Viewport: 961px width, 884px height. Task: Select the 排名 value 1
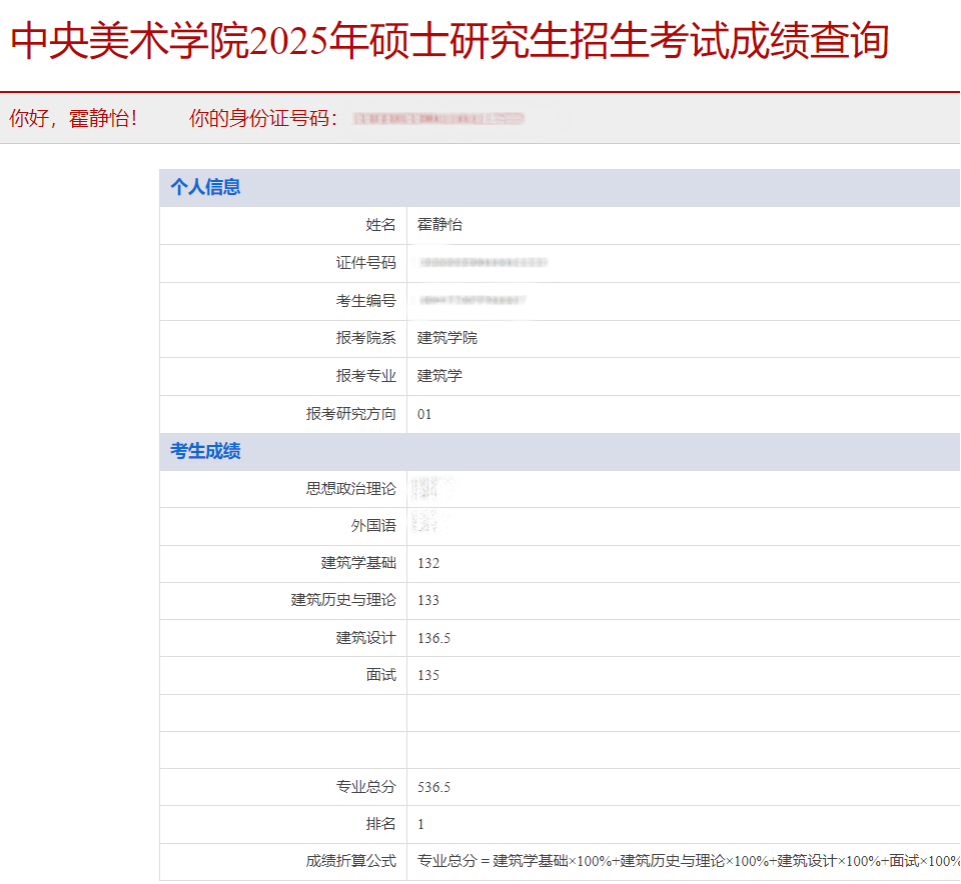tap(420, 824)
